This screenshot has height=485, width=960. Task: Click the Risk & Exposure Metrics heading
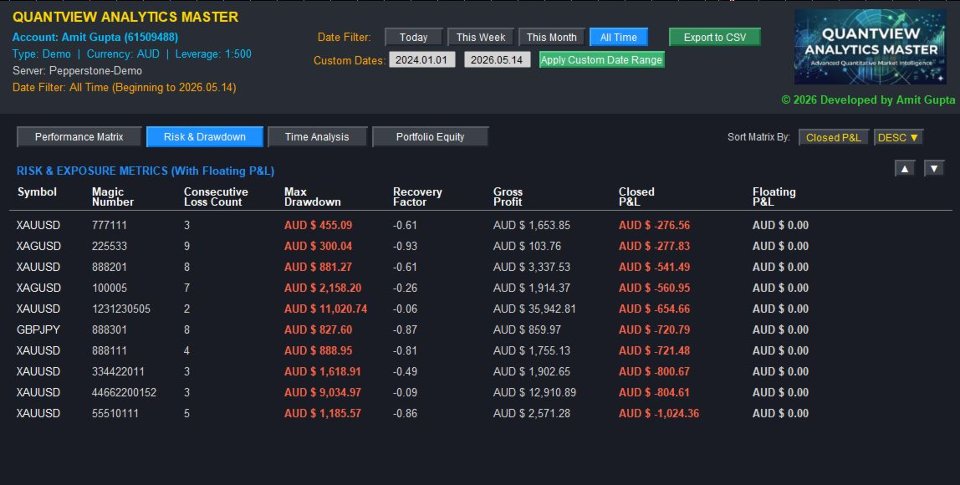pyautogui.click(x=145, y=171)
